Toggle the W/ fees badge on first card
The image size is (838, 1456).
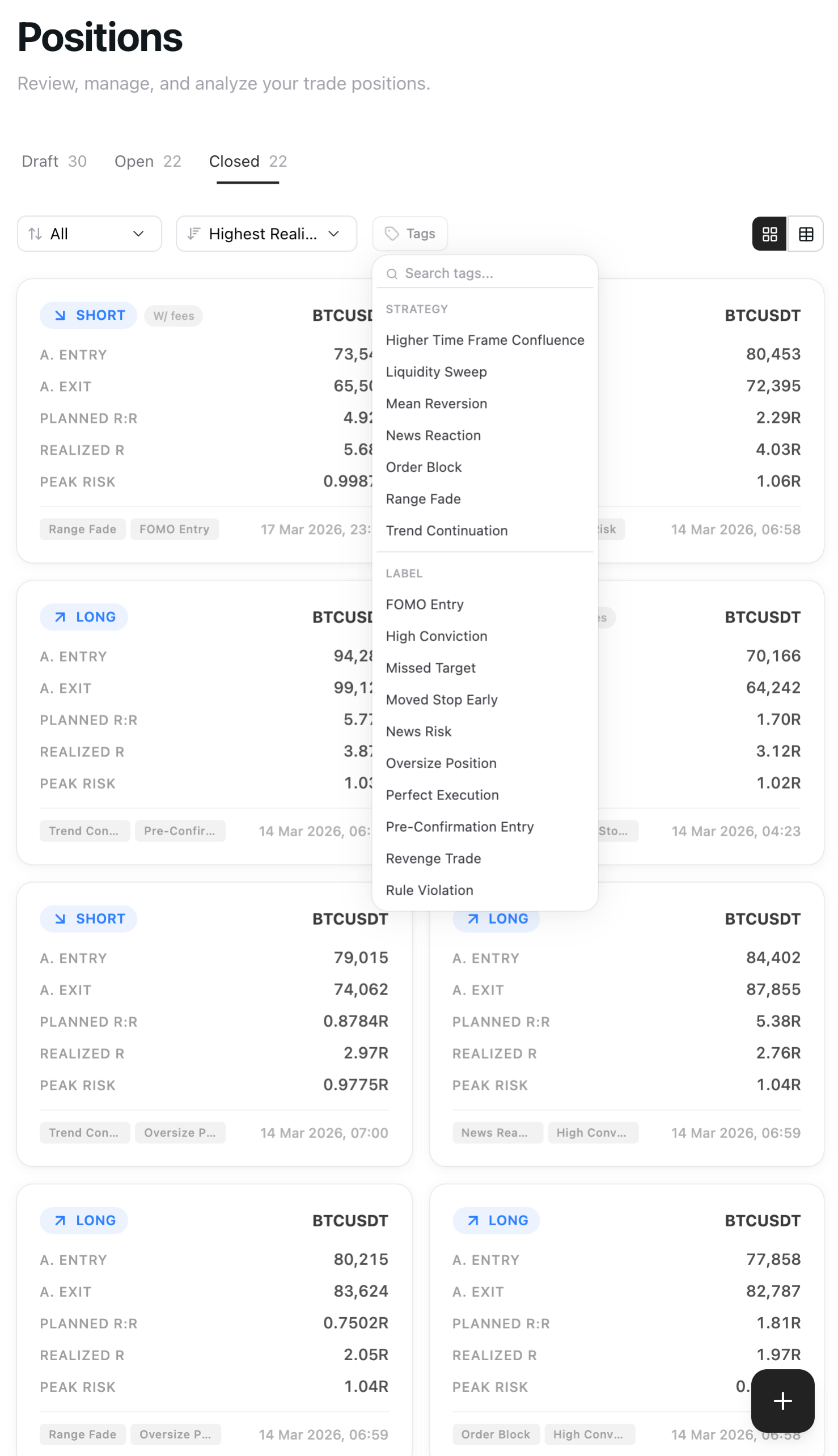173,315
